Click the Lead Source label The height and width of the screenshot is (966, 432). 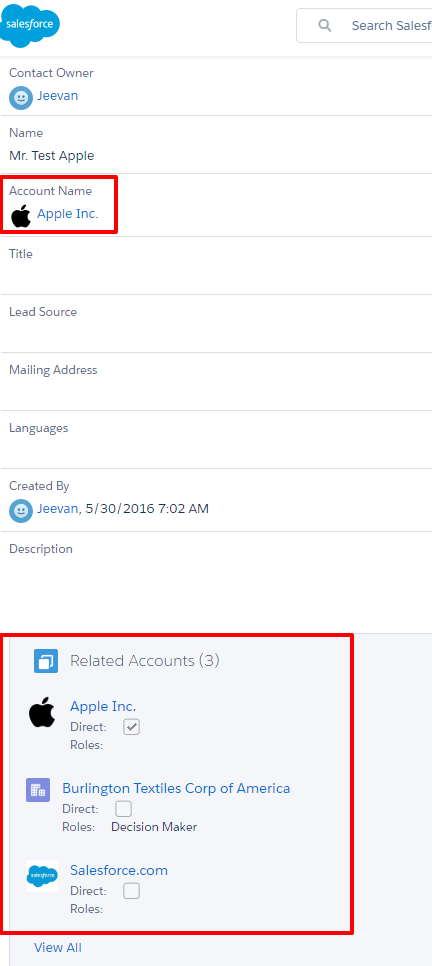tap(43, 312)
